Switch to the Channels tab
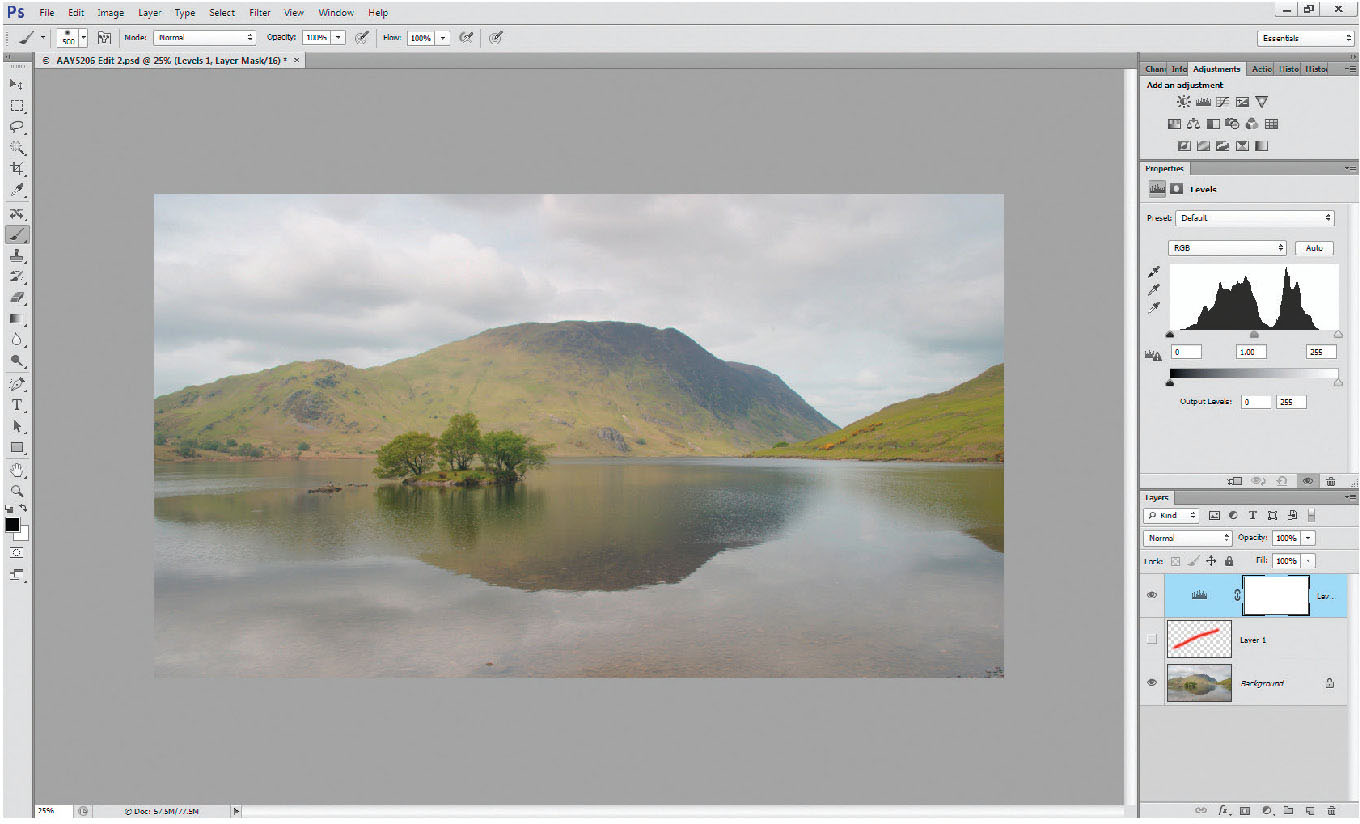This screenshot has width=1360, height=824. click(1155, 69)
